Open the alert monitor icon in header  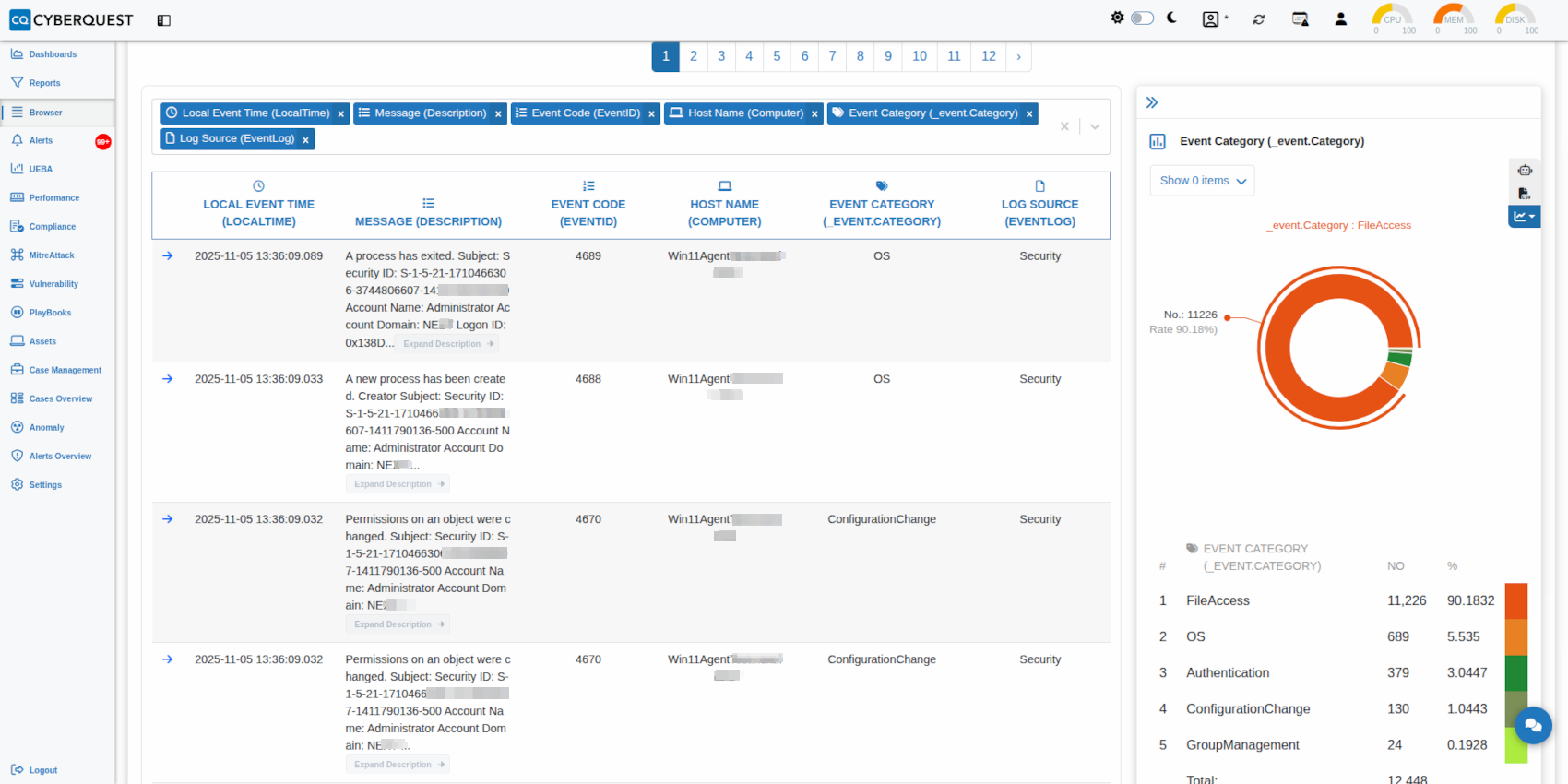pos(1300,19)
